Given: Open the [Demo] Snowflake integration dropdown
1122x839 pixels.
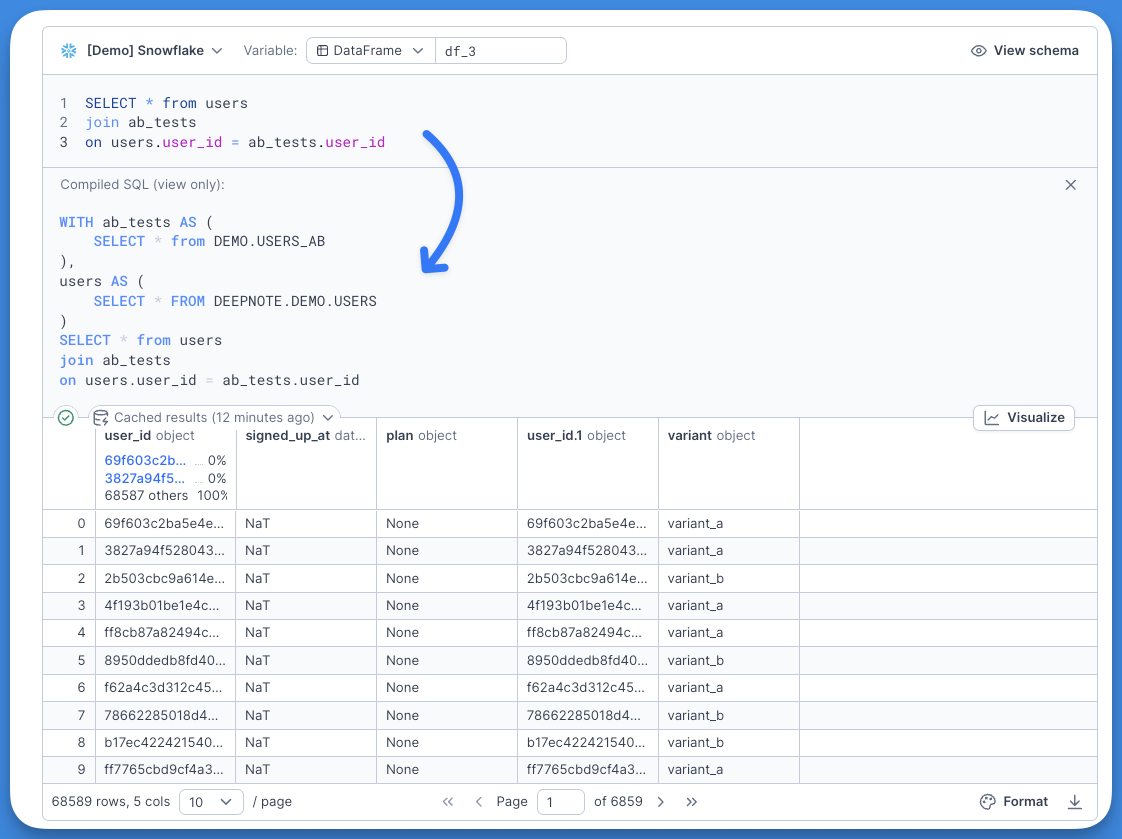Looking at the screenshot, I should [x=154, y=51].
